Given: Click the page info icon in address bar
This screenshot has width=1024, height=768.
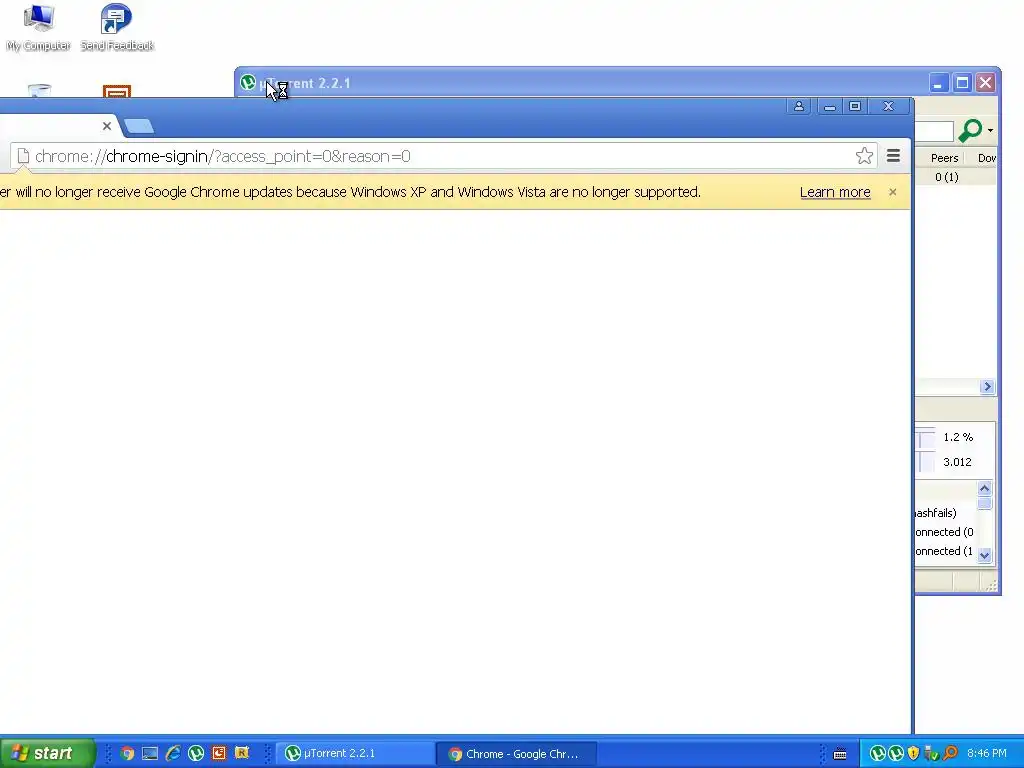Looking at the screenshot, I should (24, 156).
